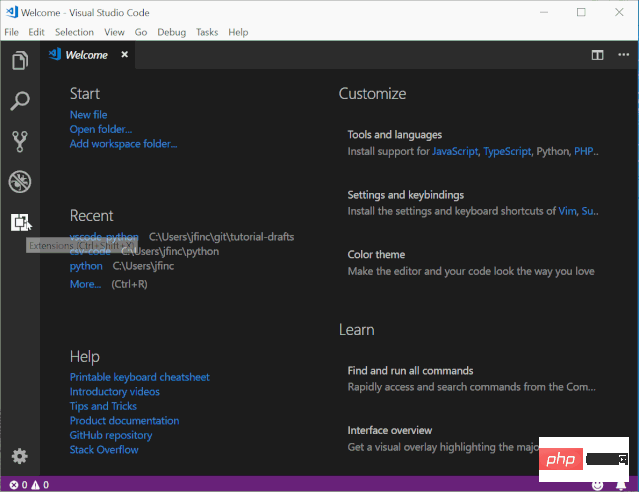This screenshot has width=639, height=492.
Task: Open the File menu
Action: click(x=11, y=32)
